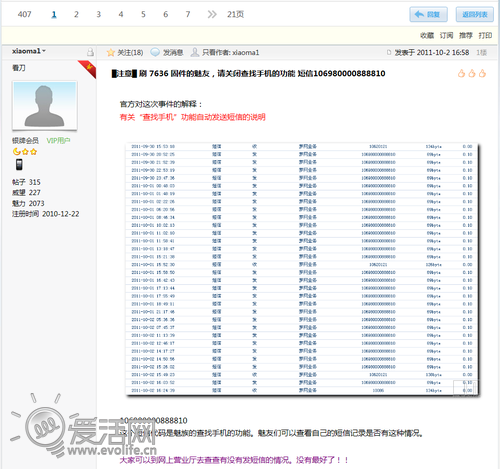Click the 帖子 315 post count

[x=26, y=182]
